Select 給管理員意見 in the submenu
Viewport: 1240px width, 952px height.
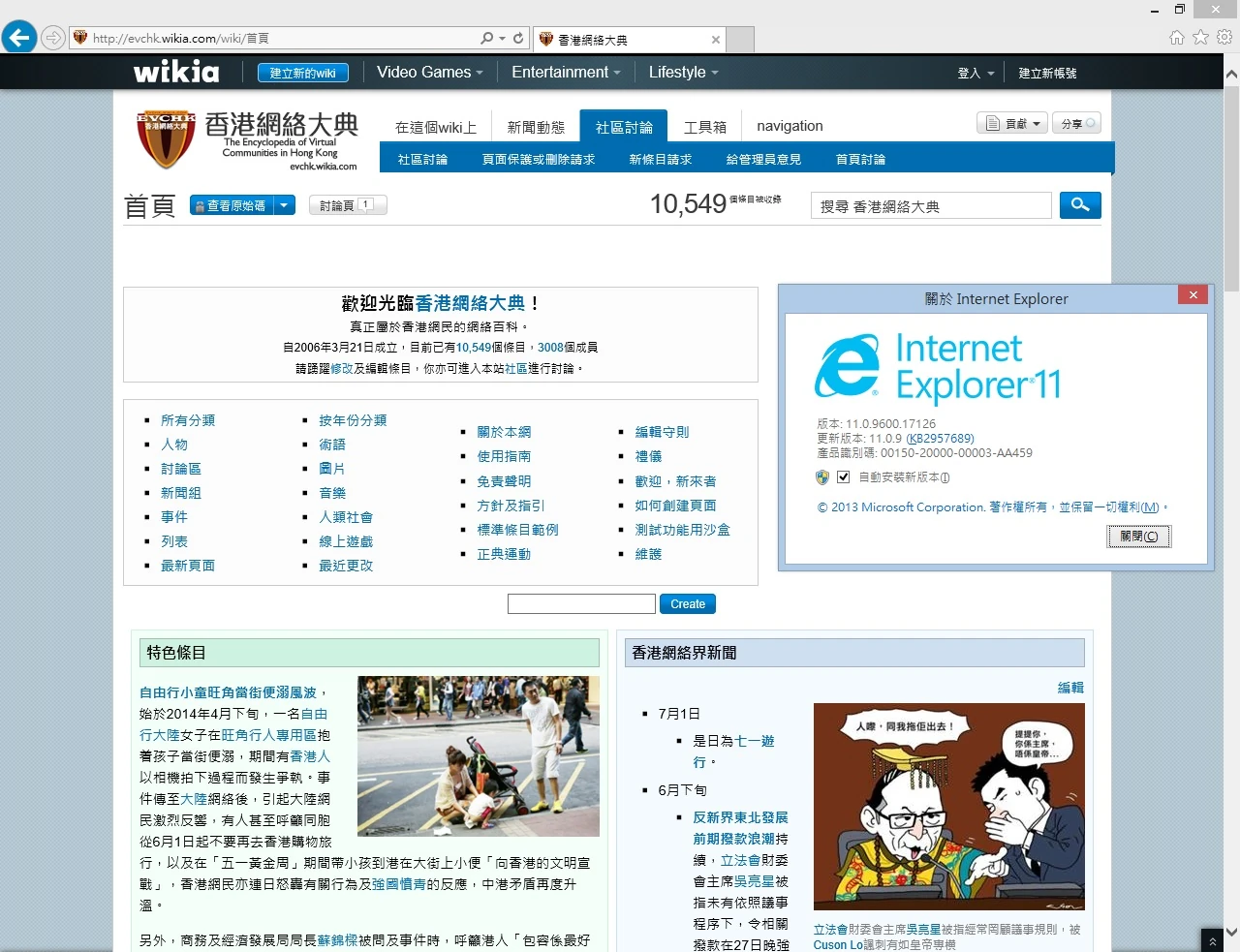tap(763, 160)
